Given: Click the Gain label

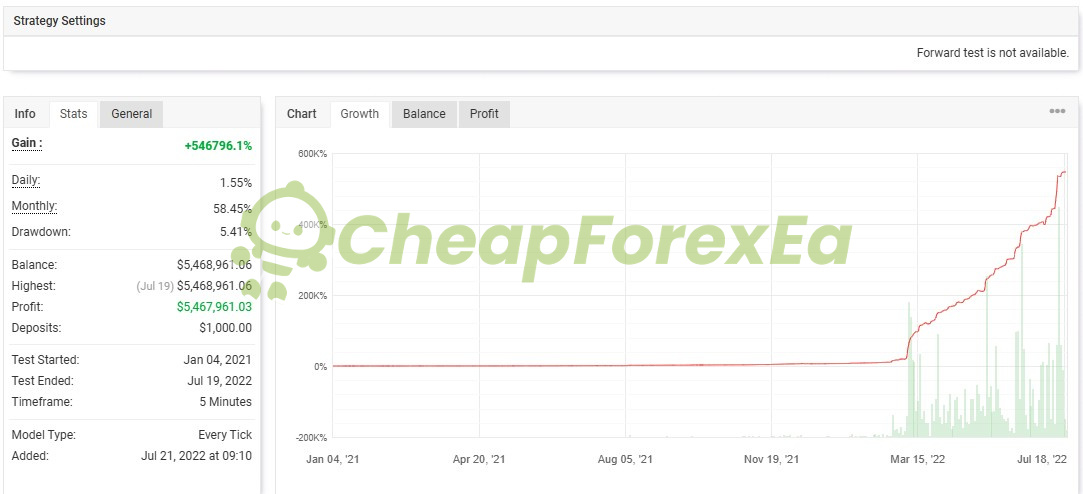Looking at the screenshot, I should click(27, 144).
